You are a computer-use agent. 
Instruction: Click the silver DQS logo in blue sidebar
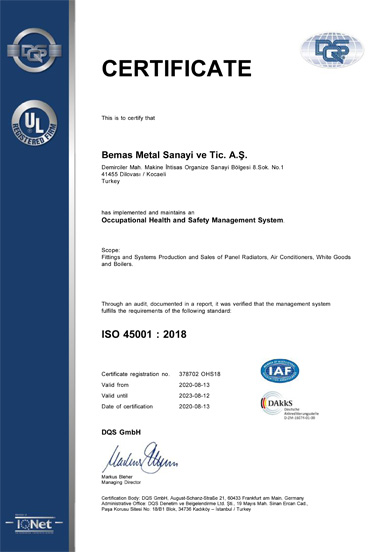point(34,50)
